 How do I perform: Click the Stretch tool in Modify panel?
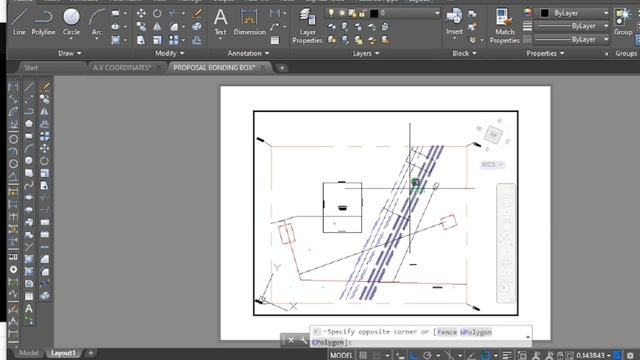click(x=141, y=40)
